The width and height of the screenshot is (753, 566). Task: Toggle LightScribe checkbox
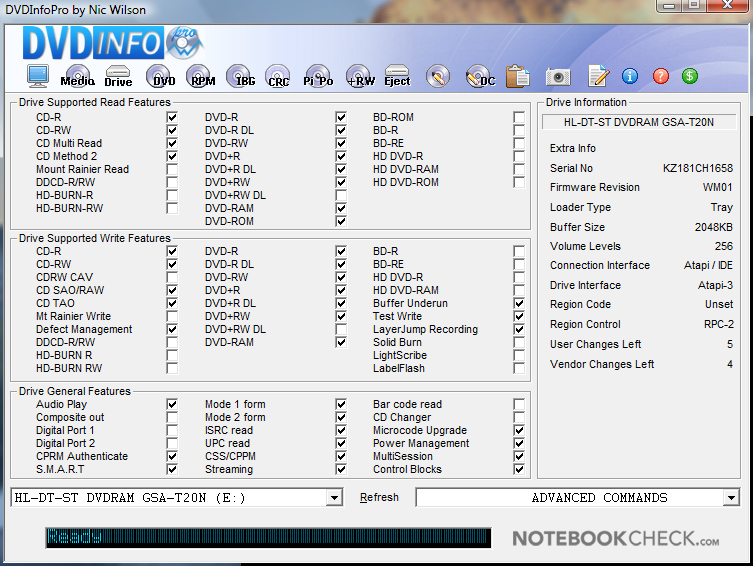519,355
